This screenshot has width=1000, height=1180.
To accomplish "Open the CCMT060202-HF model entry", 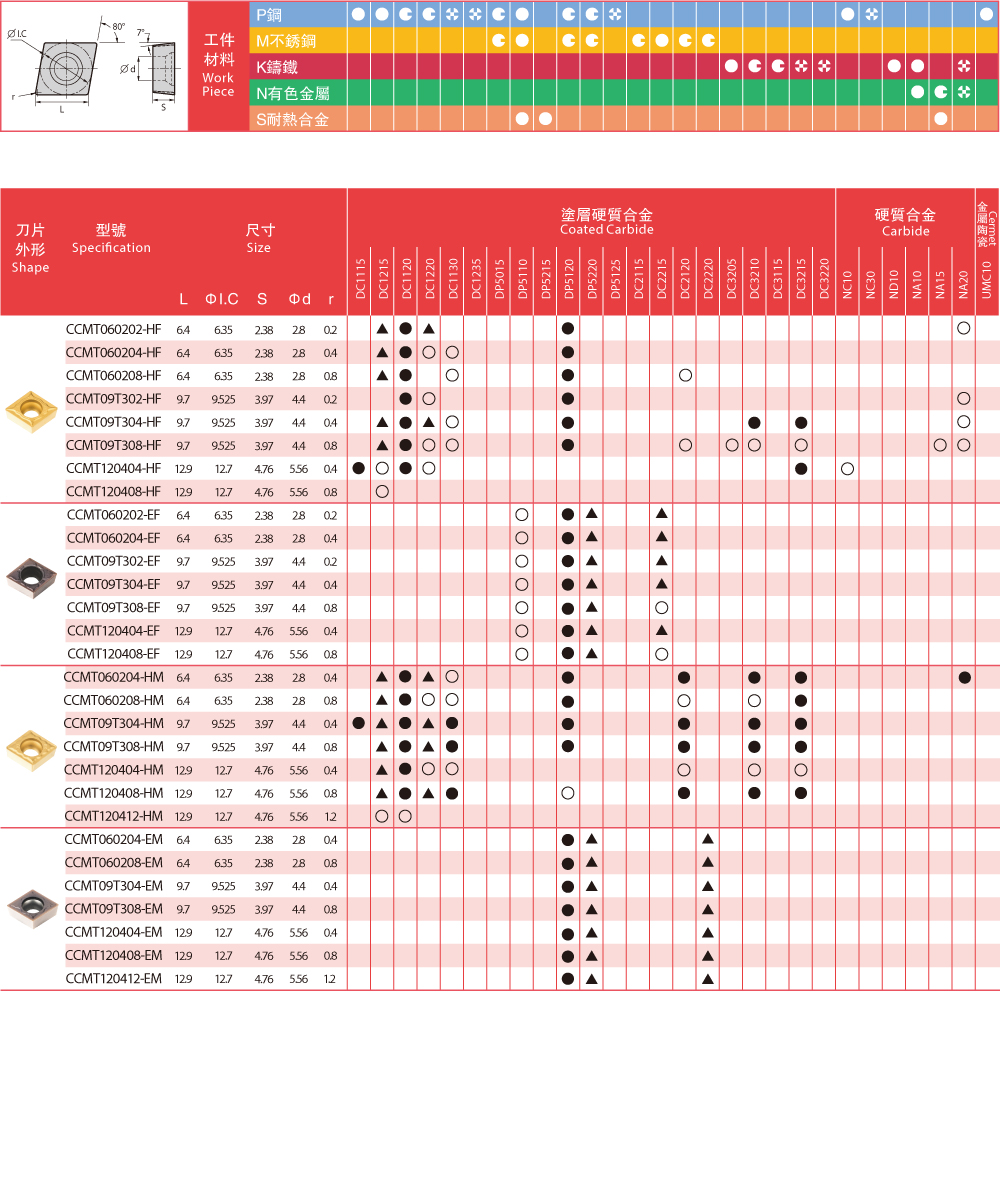I will point(113,329).
